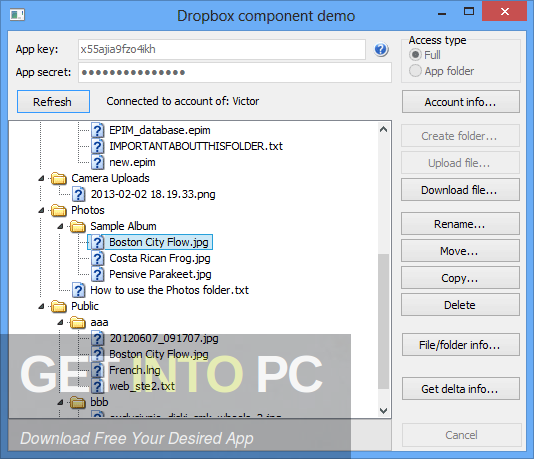Click the blue help icon beside App key

pyautogui.click(x=381, y=50)
